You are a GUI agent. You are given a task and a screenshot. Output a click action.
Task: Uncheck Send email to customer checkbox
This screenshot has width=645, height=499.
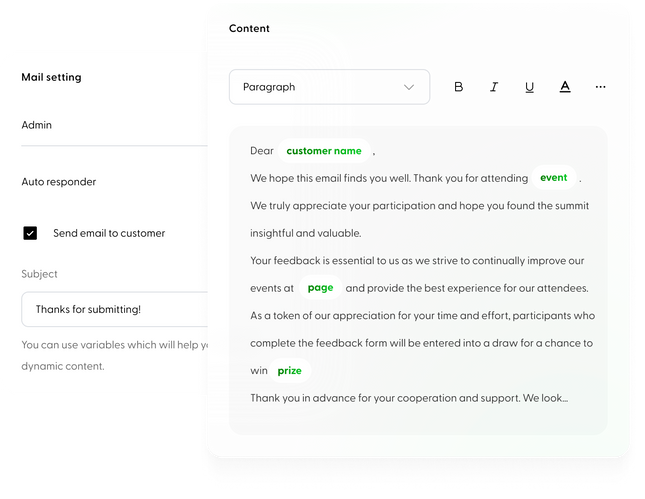(30, 233)
